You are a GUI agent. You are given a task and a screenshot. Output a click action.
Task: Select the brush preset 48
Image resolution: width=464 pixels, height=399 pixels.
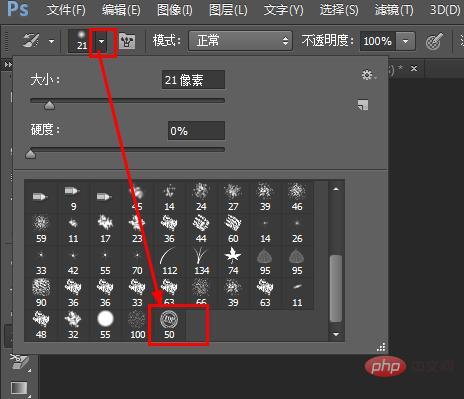pyautogui.click(x=41, y=325)
